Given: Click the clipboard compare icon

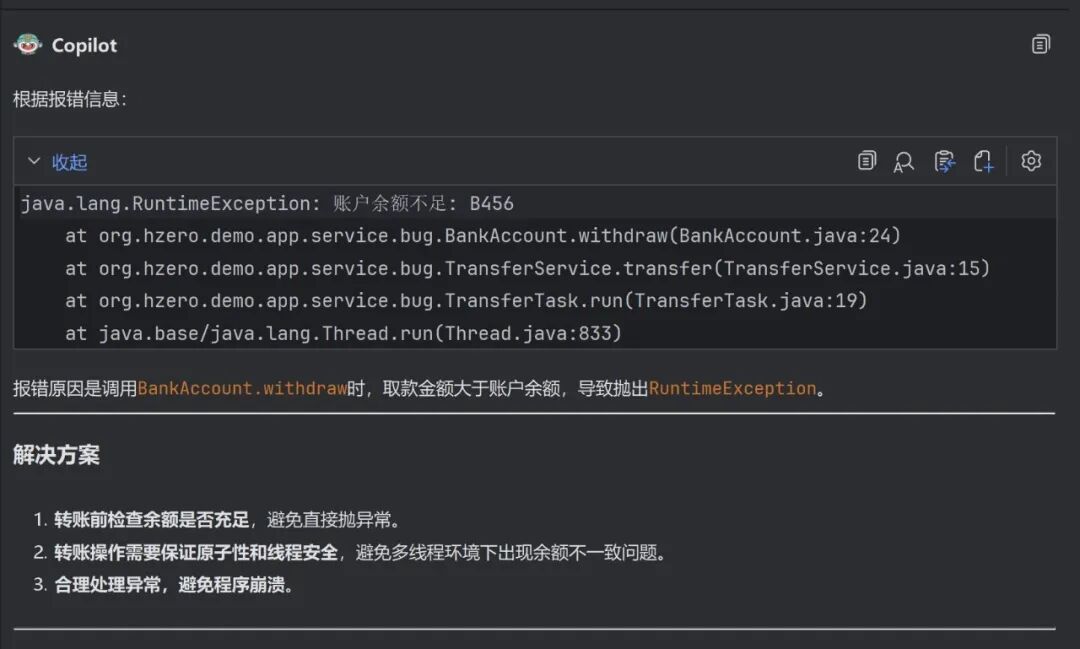Looking at the screenshot, I should click(x=944, y=162).
